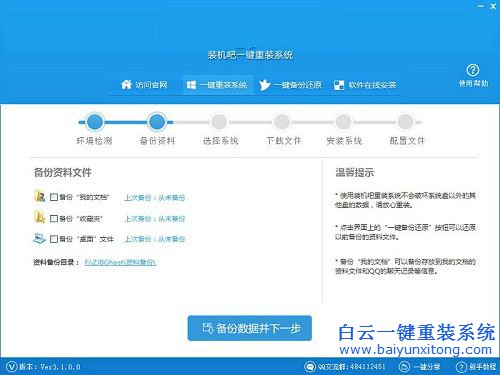The width and height of the screenshot is (500, 375).
Task: Open 新手教程 help icon in status bar
Action: coord(461,367)
